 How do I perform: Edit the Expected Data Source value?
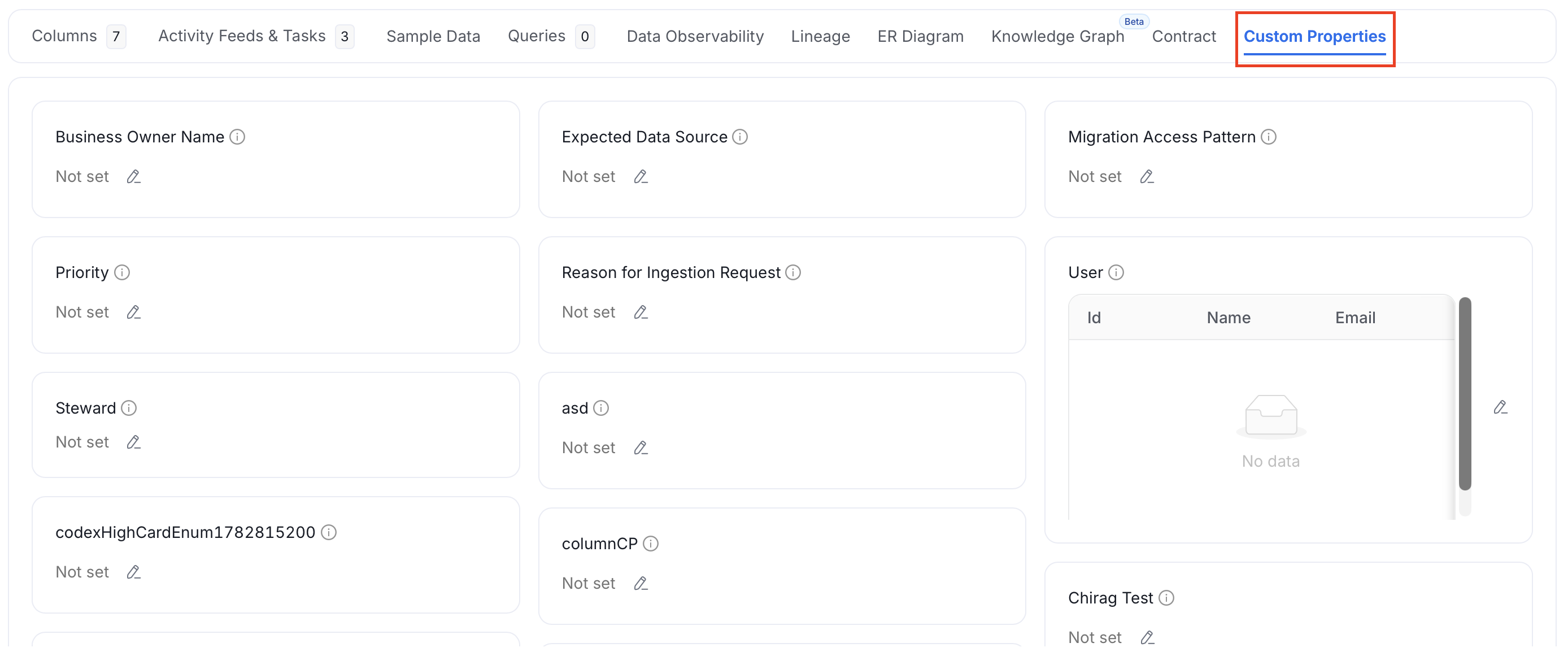click(641, 176)
